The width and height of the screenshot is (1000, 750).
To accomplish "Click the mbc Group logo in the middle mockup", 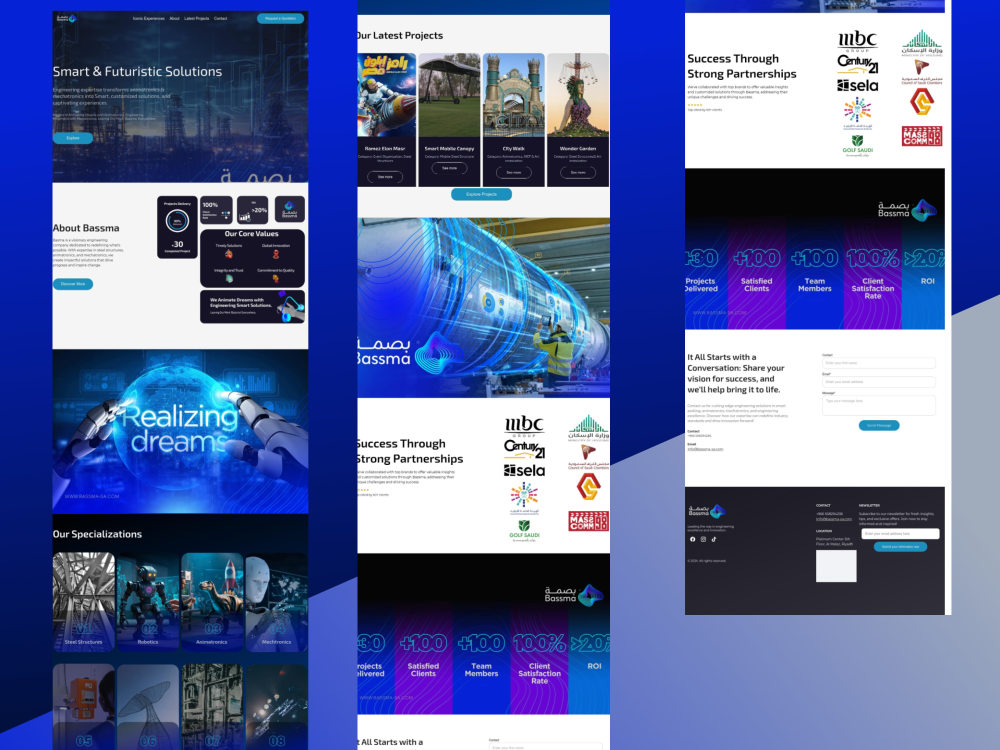I will point(524,425).
